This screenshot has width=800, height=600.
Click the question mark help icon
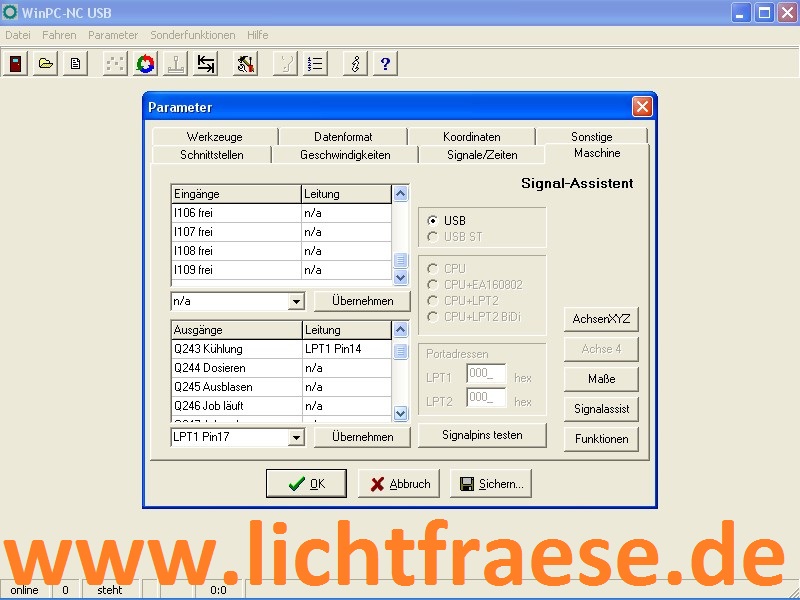click(x=385, y=64)
